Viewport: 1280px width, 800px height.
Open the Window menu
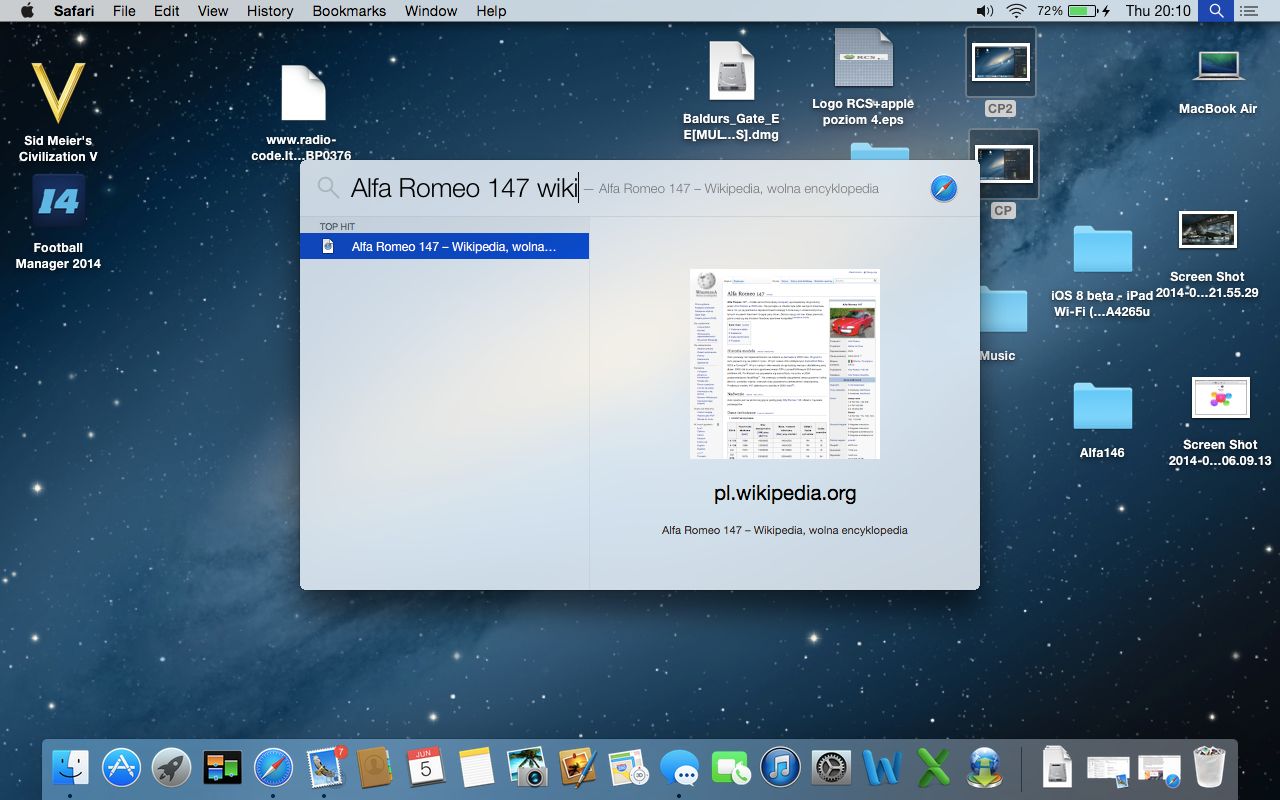[x=430, y=11]
